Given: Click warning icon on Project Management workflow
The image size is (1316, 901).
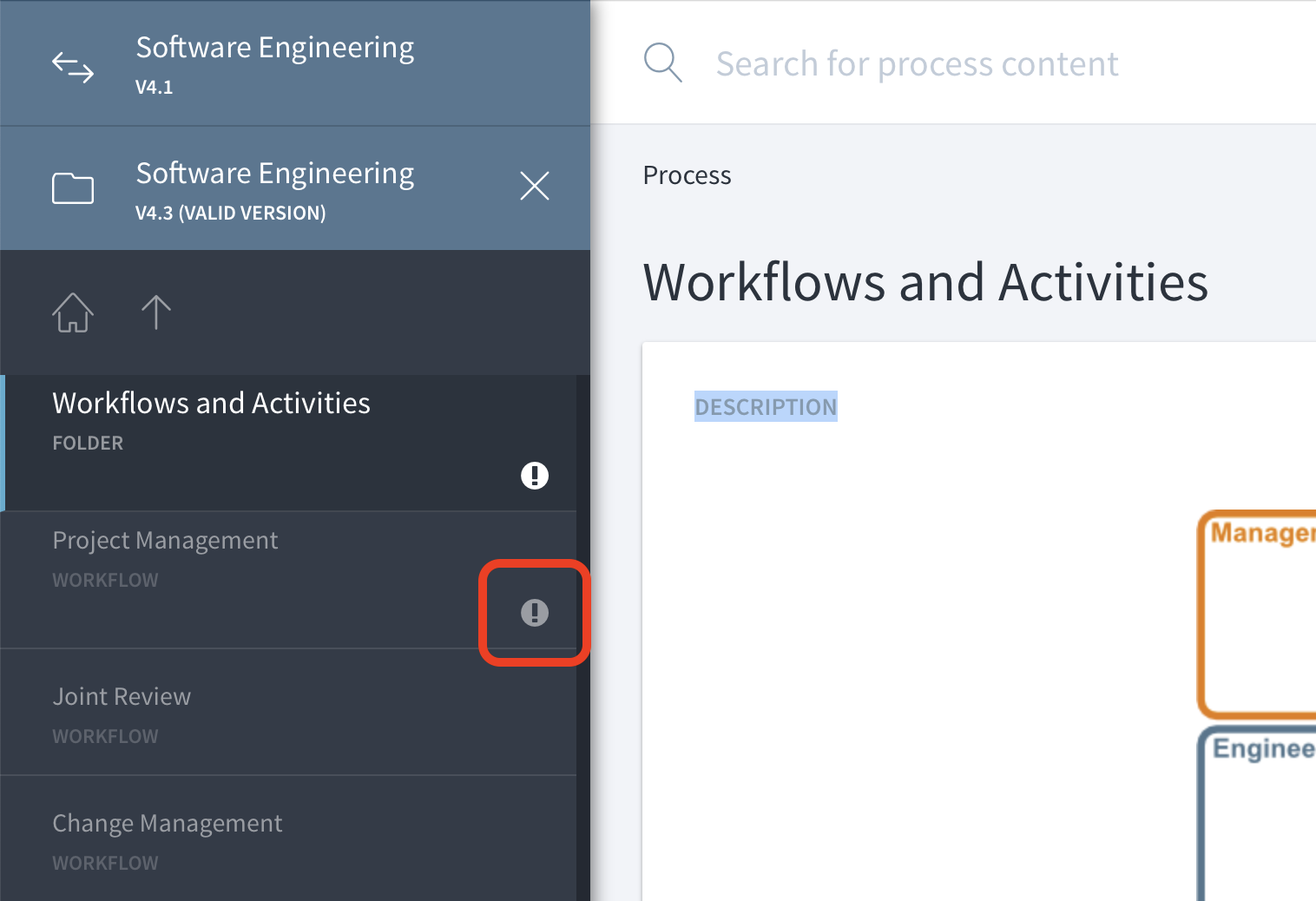Looking at the screenshot, I should 535,612.
